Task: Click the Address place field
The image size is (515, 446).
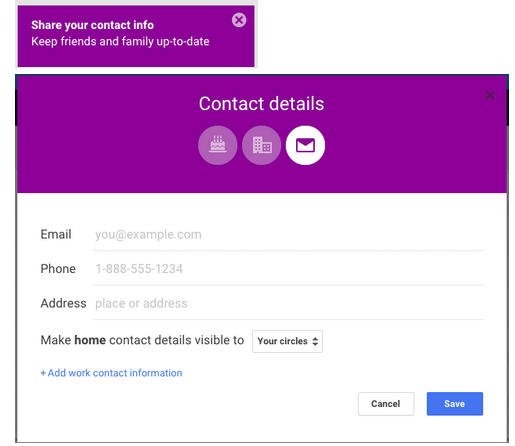Action: 288,303
